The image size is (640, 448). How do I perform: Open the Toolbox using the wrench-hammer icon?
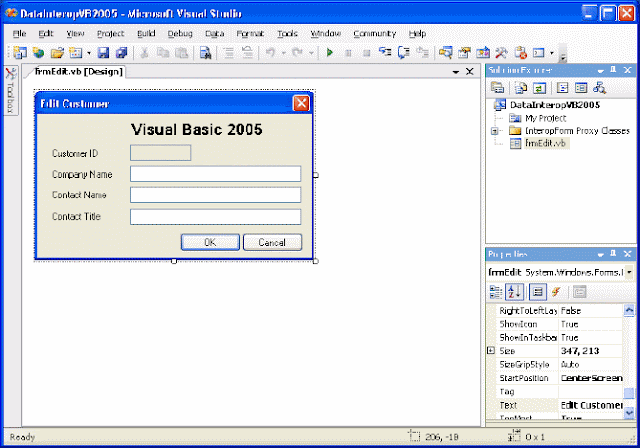click(x=501, y=53)
